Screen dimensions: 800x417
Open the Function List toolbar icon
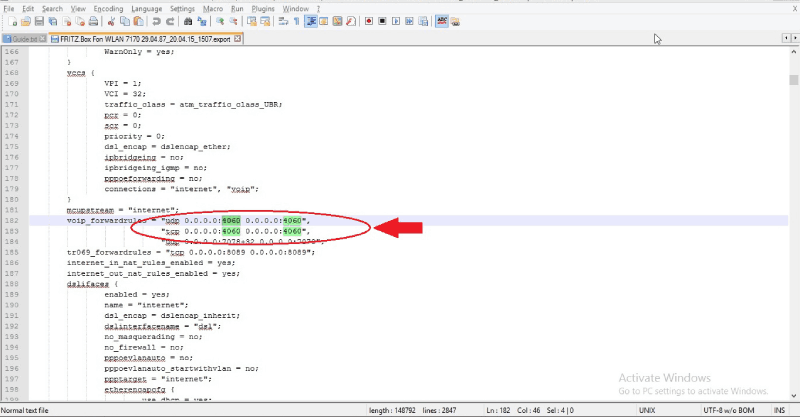click(351, 21)
